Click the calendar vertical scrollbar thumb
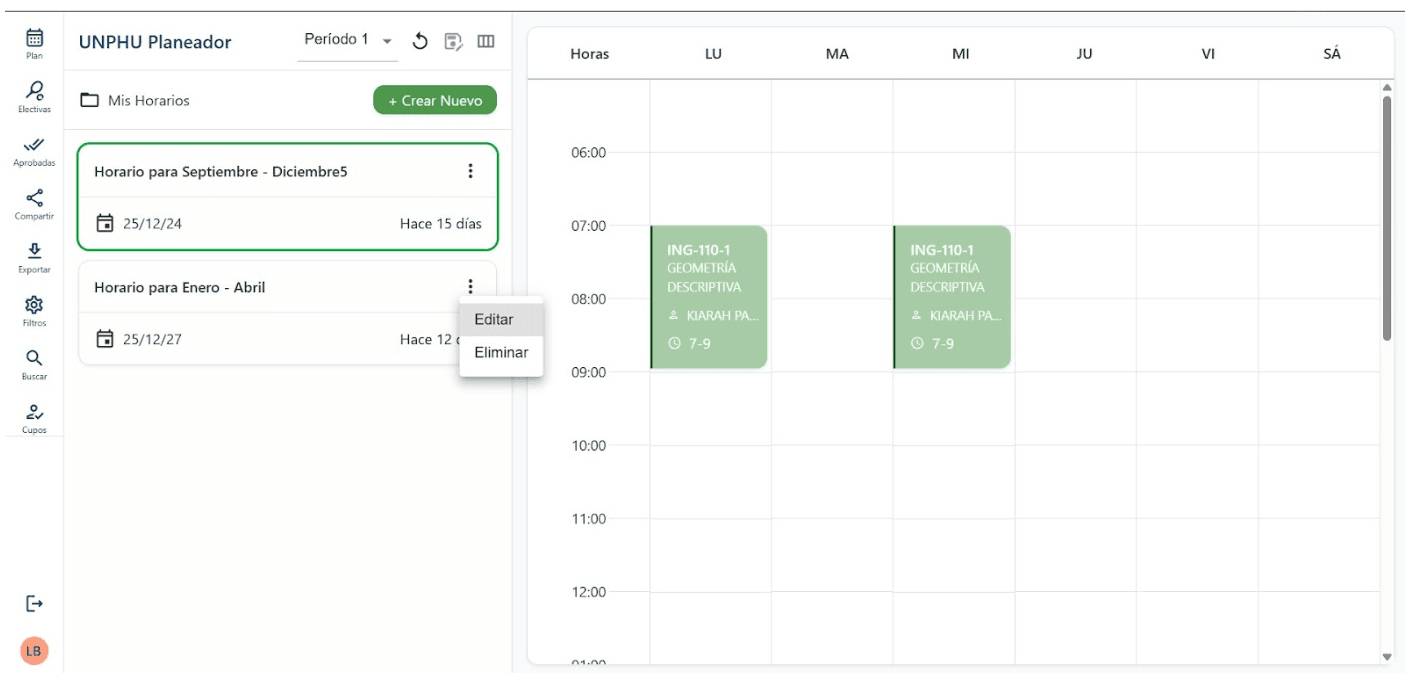This screenshot has width=1405, height=673. [1387, 217]
